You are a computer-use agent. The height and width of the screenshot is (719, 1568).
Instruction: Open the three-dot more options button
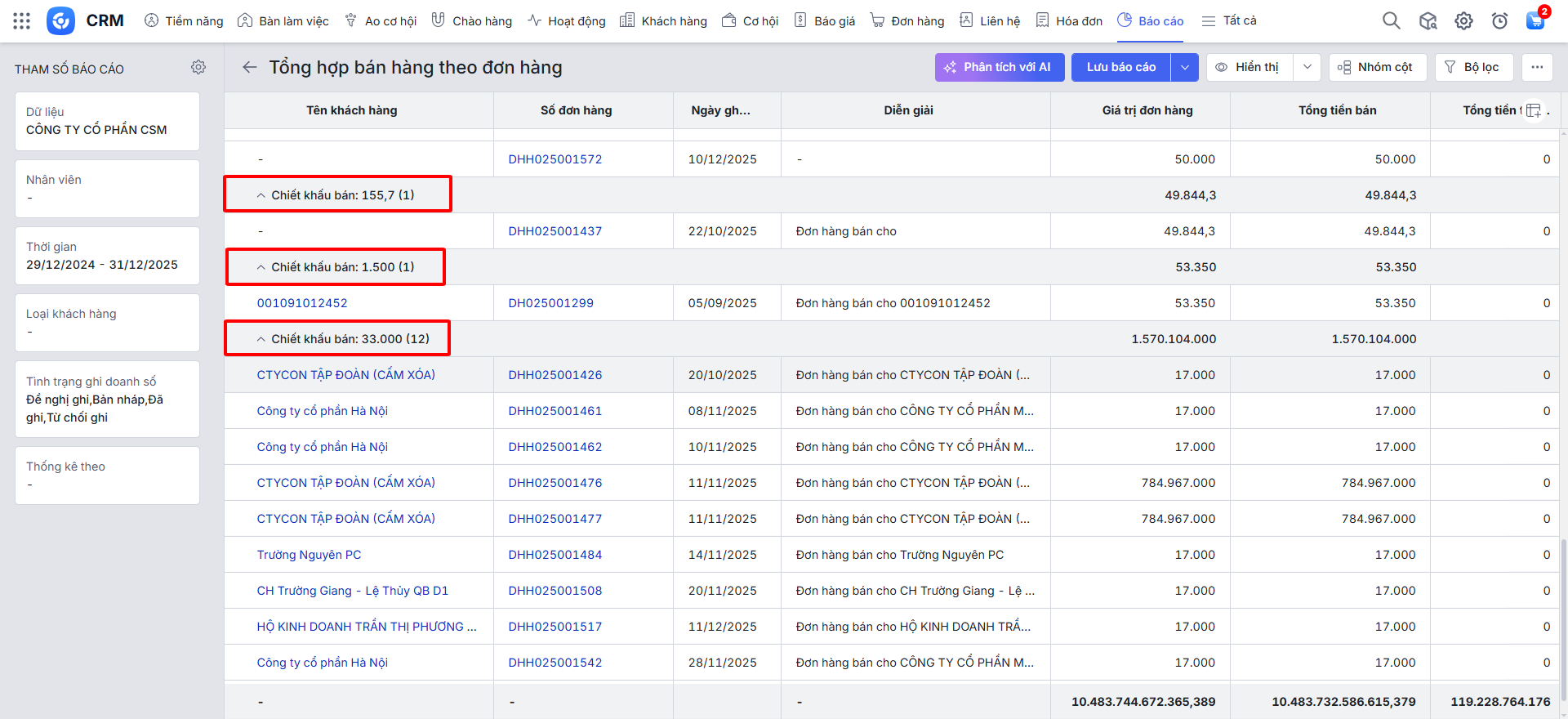[x=1537, y=67]
